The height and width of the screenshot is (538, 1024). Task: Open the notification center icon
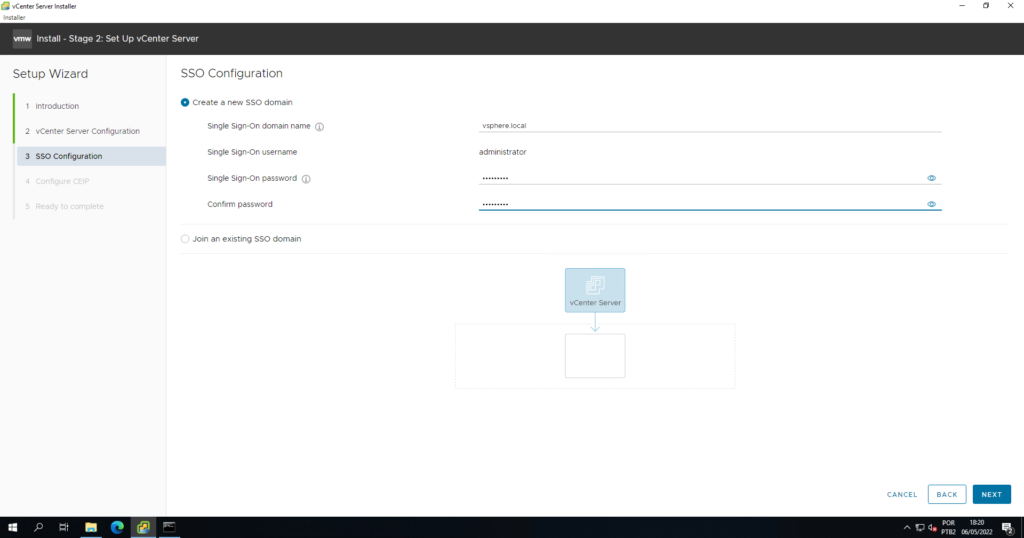1008,528
